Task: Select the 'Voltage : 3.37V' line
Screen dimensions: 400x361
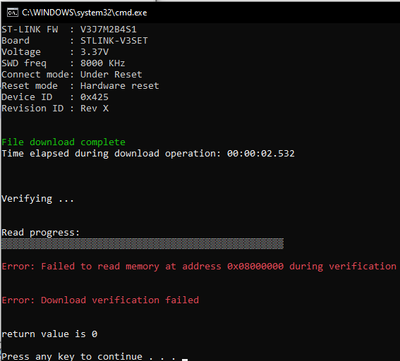Action: pos(55,52)
